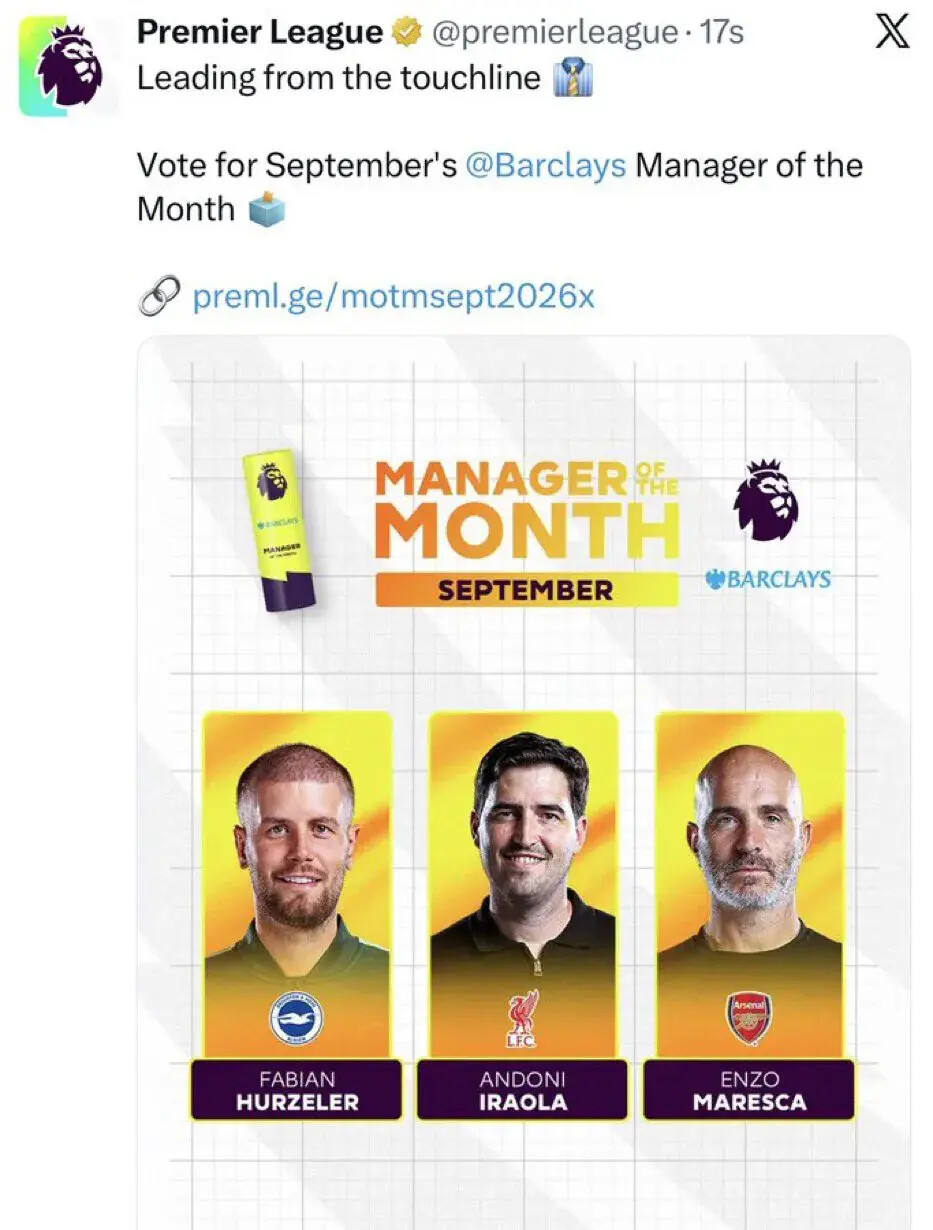Open the @premierleague handle
Screen dimensions: 933x1230
(554, 33)
